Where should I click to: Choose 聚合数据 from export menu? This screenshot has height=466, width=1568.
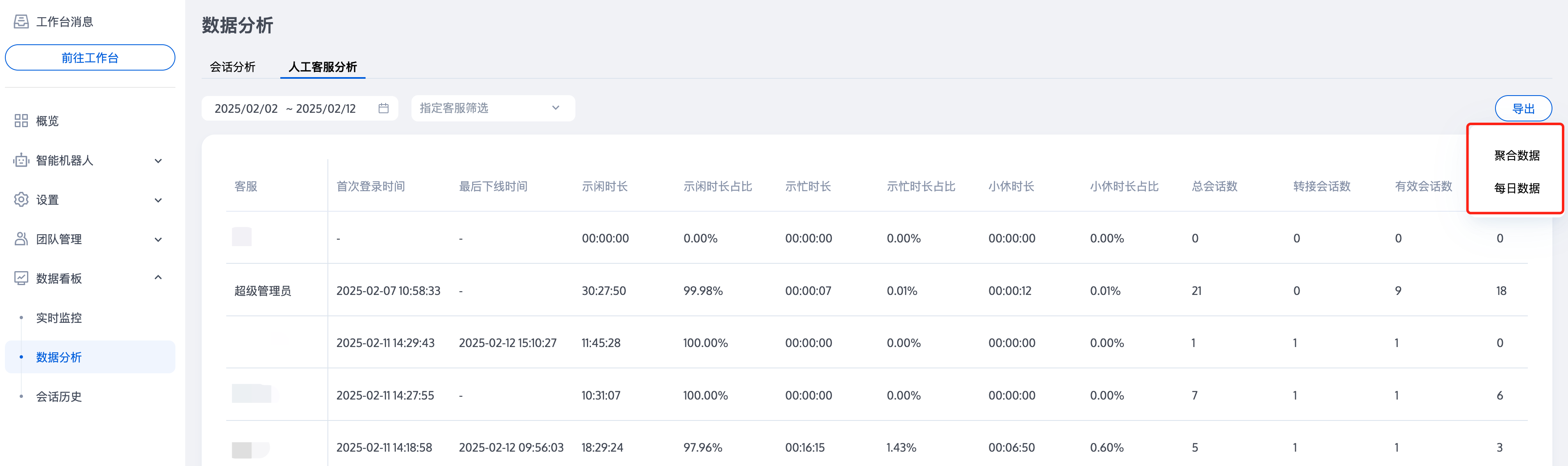(1516, 155)
